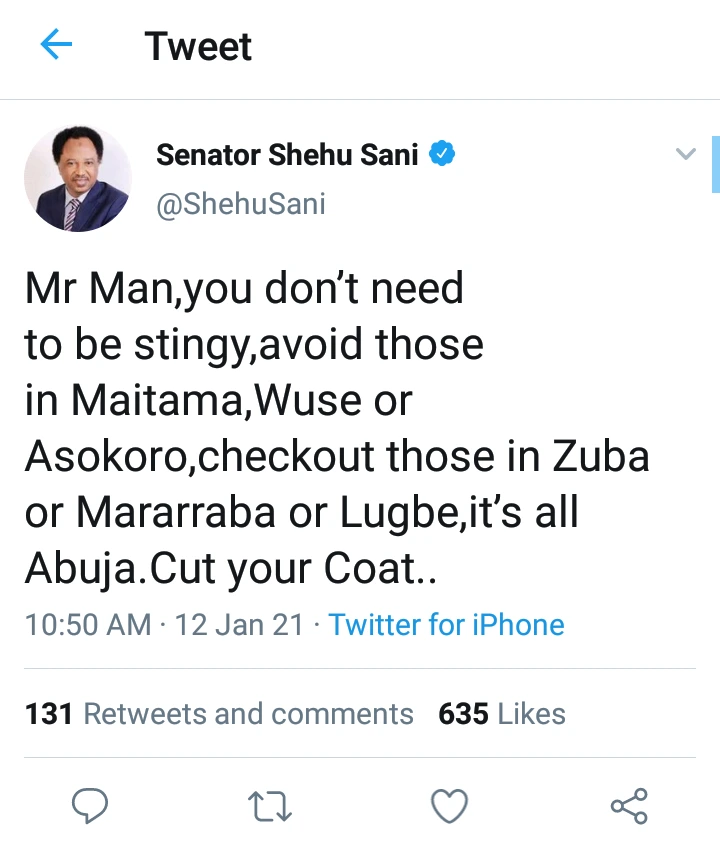Tap the 10:50 AM timestamp
Image resolution: width=720 pixels, height=850 pixels.
coord(88,625)
